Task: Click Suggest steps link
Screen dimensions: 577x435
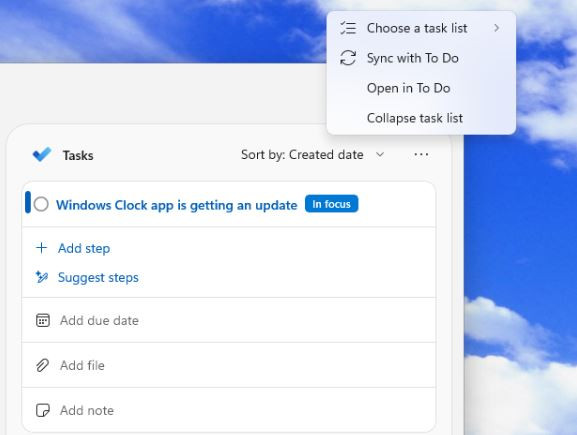Action: 98,277
